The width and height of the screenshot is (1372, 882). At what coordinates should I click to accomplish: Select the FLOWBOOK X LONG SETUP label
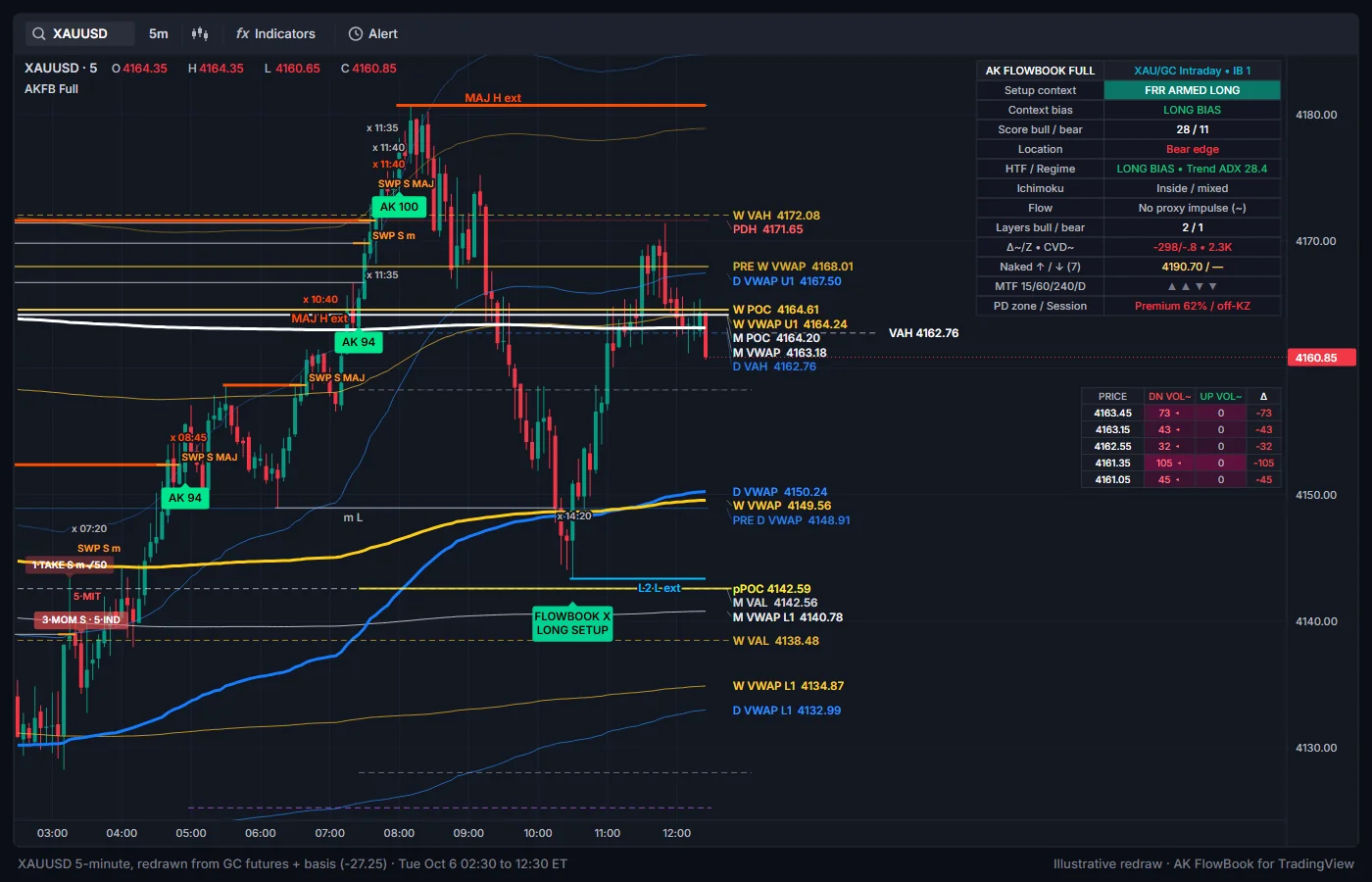tap(572, 623)
